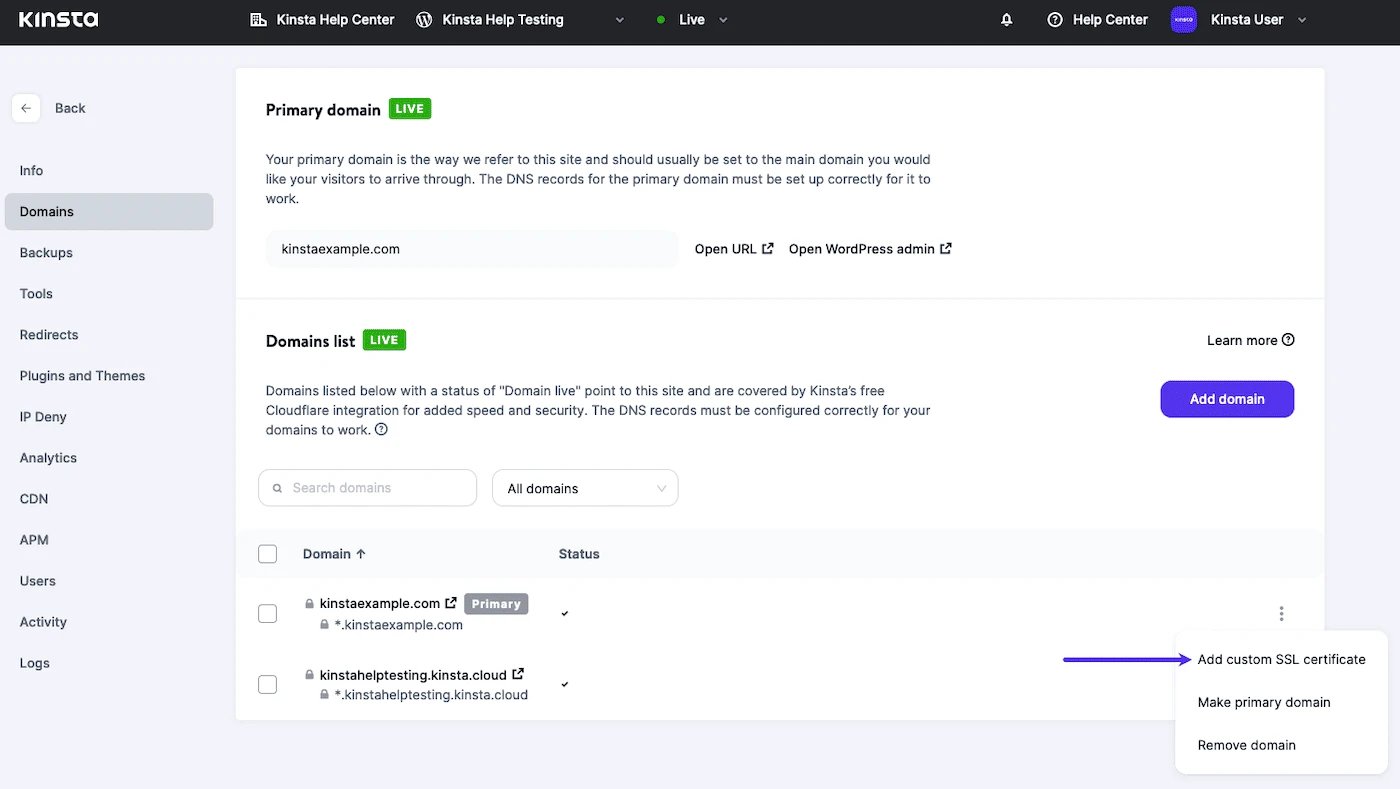The height and width of the screenshot is (789, 1400).
Task: Click the company building icon in header
Action: click(258, 20)
